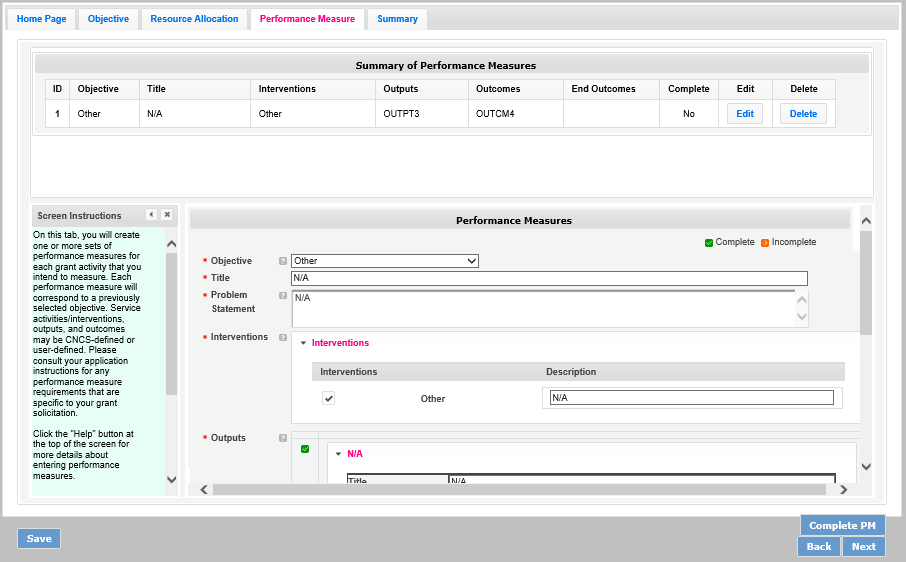Click the intervention Description input field

pos(691,398)
